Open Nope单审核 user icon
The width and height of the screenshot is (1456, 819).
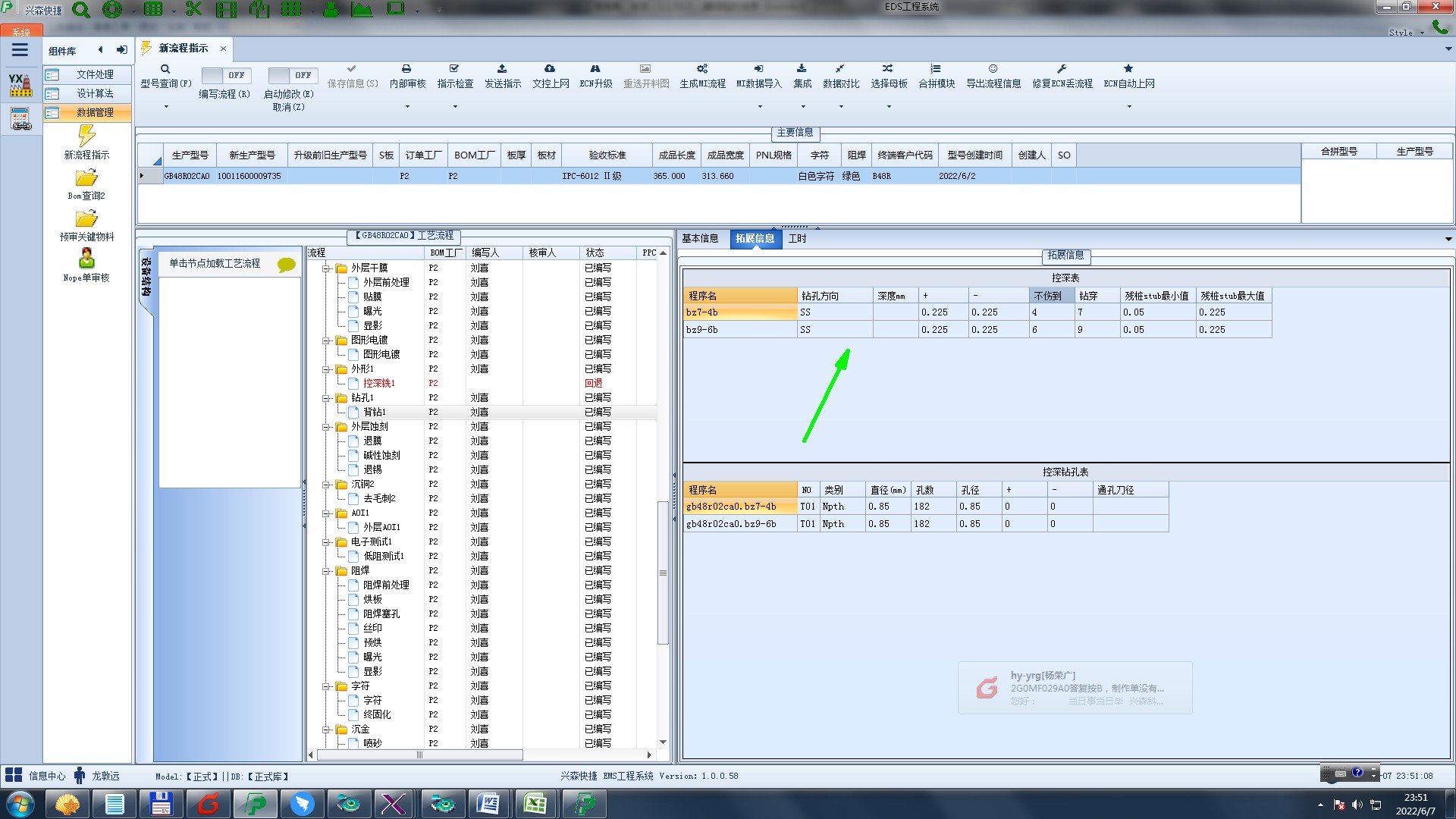tap(86, 259)
